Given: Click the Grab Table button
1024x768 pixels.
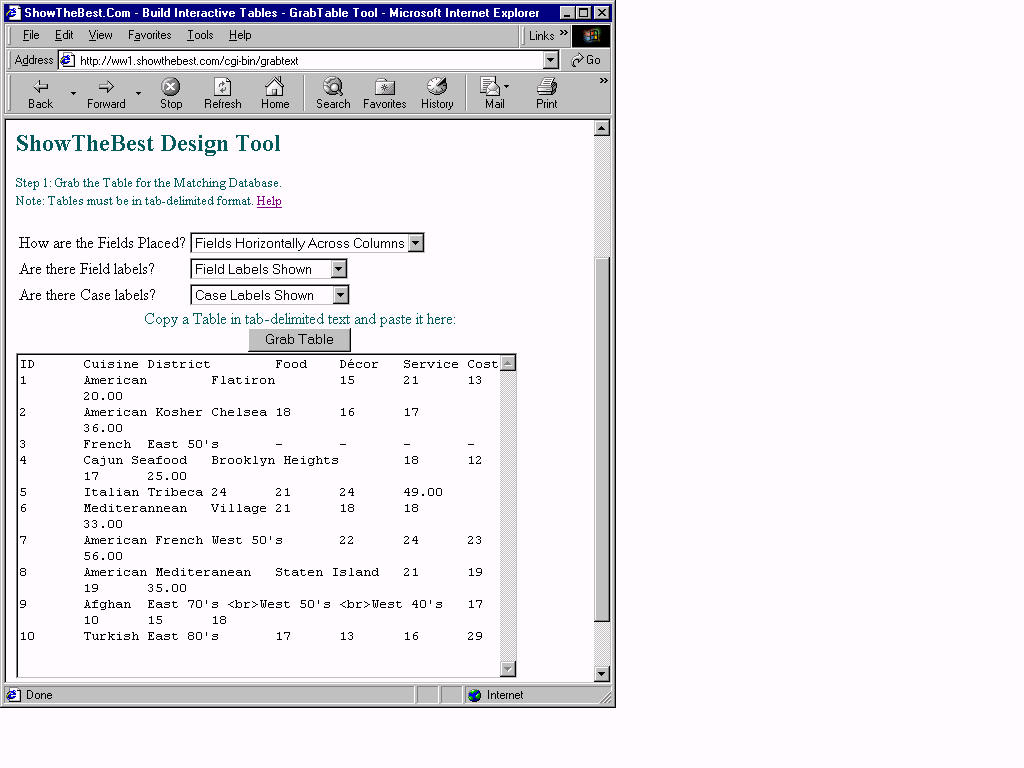Looking at the screenshot, I should (299, 340).
